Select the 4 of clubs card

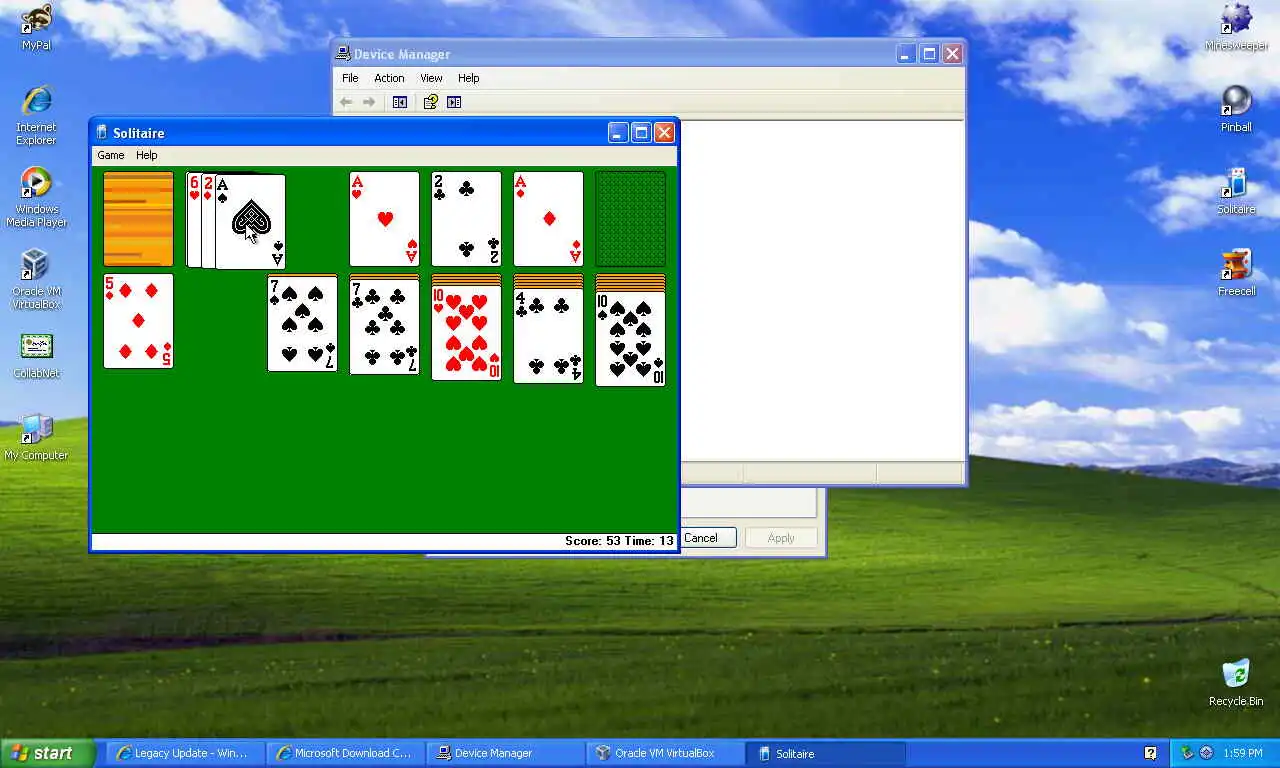click(x=548, y=336)
